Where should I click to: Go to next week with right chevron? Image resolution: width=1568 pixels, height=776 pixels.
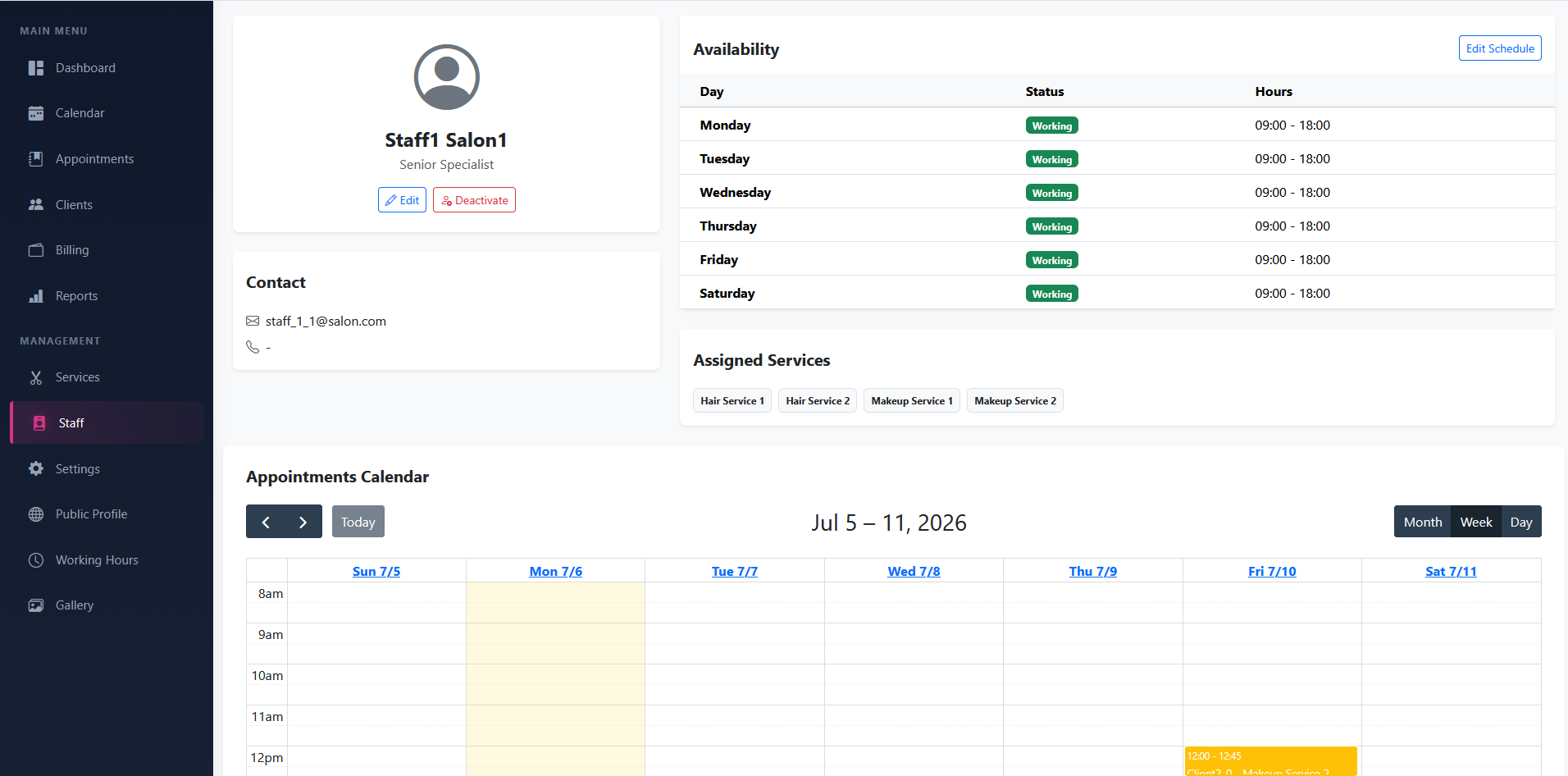point(303,523)
